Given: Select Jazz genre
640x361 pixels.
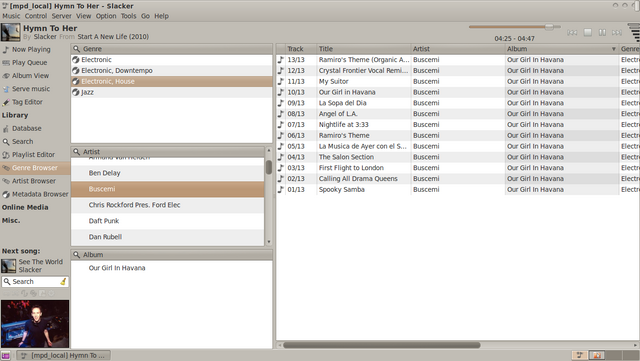Looking at the screenshot, I should pos(171,92).
